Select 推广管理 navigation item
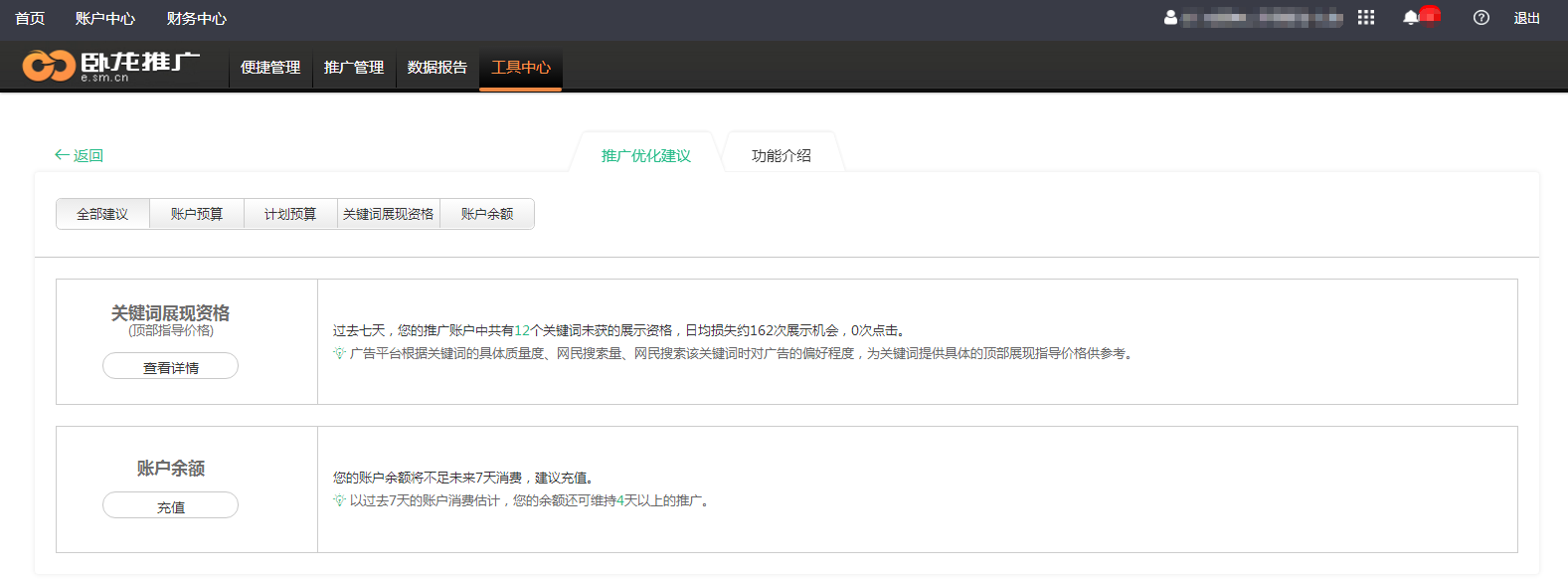 [354, 67]
